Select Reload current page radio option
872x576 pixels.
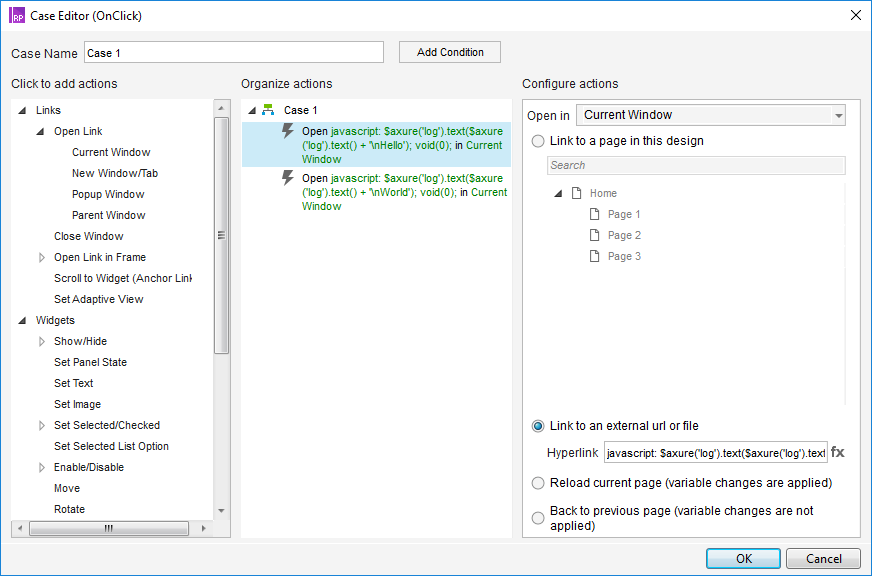pos(539,483)
